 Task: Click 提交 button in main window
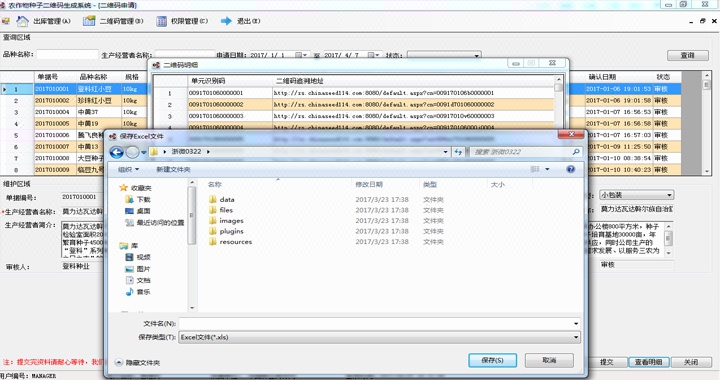point(607,362)
